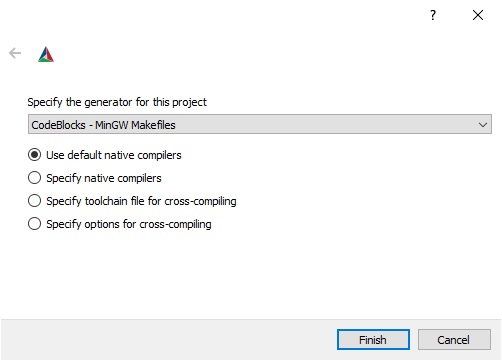Choose the Specify native compilers radio button
This screenshot has width=502, height=361.
(34, 178)
